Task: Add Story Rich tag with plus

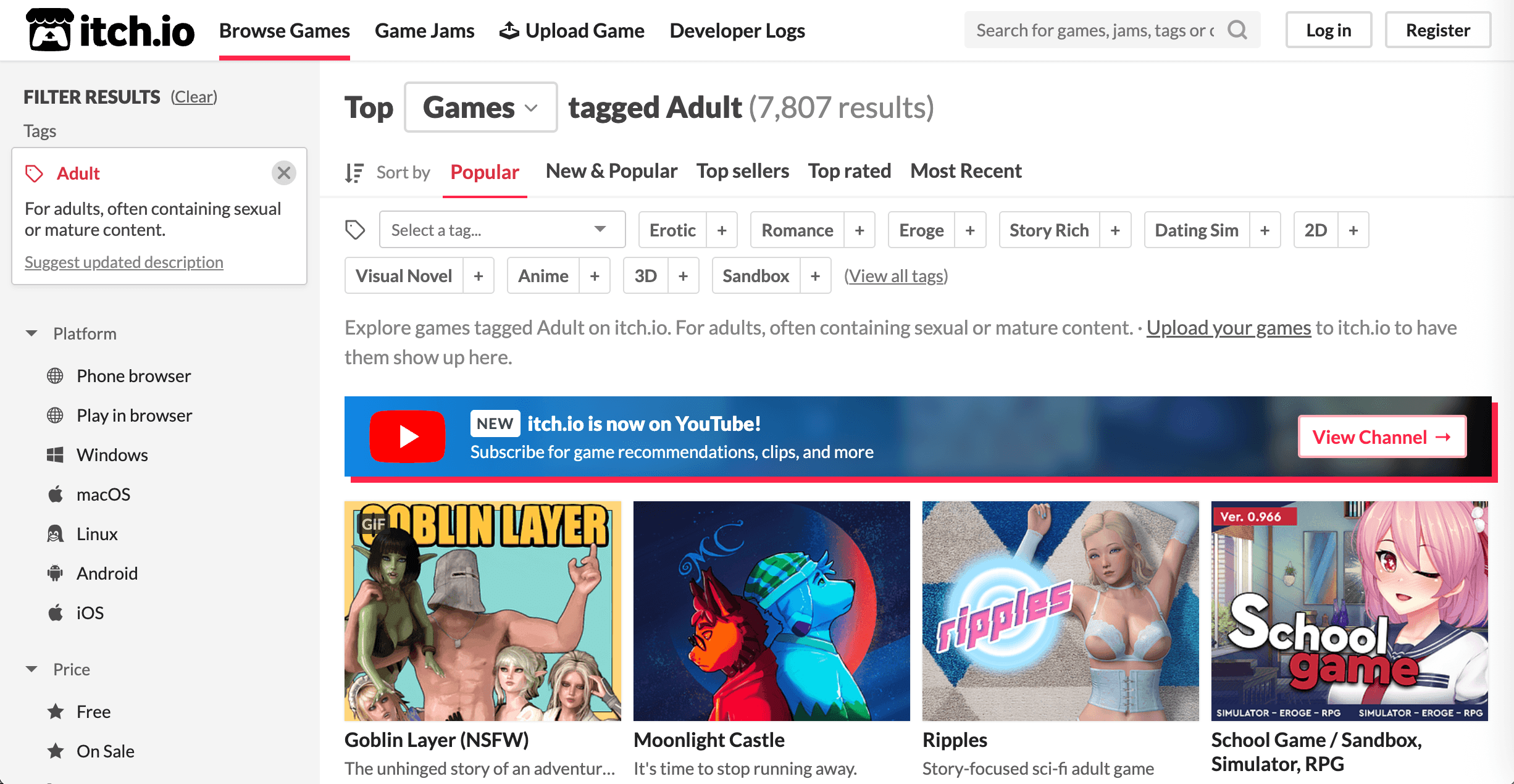Action: [1115, 230]
